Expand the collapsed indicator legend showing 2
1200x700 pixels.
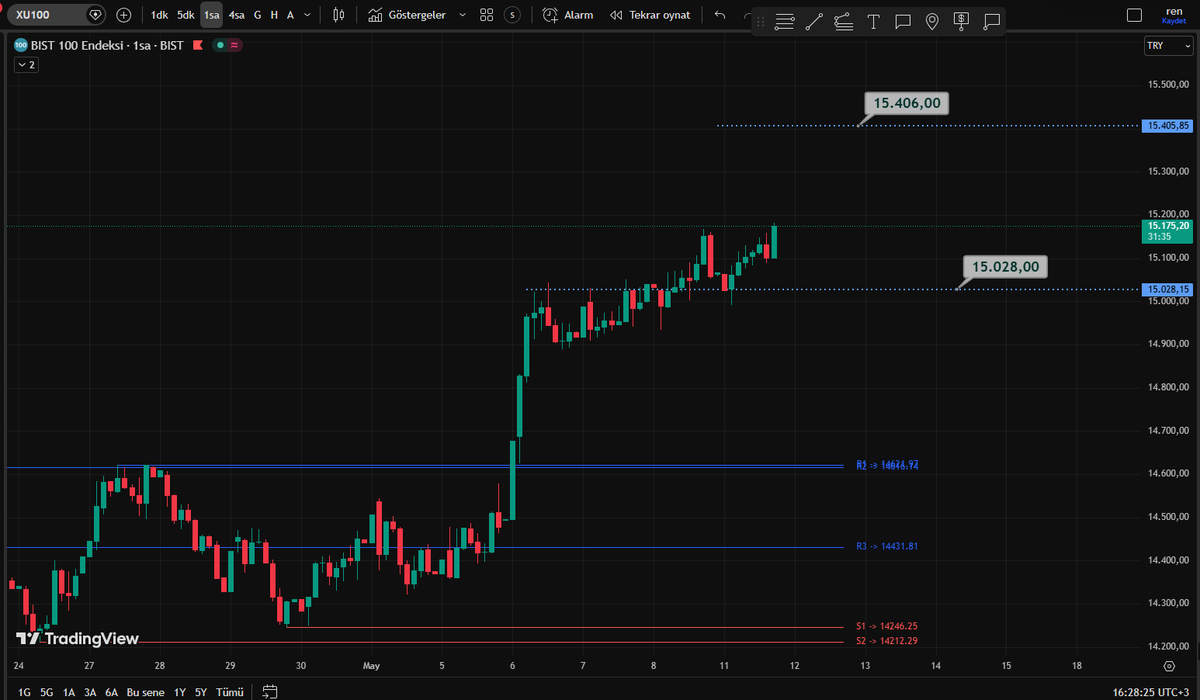[x=25, y=64]
